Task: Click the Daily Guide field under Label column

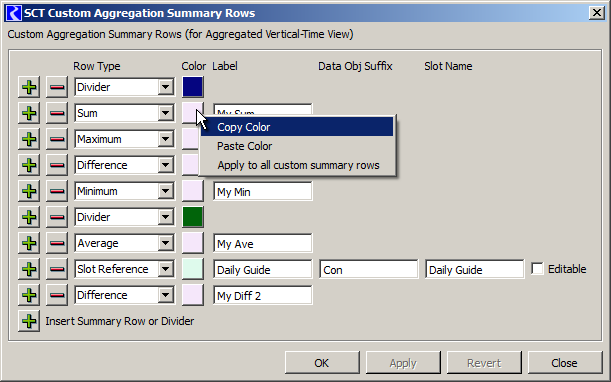Action: pos(263,269)
